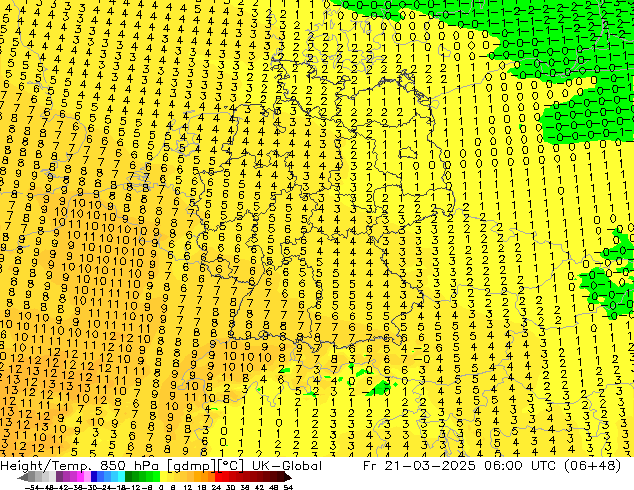Click the "06:00 UTC" time text
Viewport: 634px width, 490px height.
[522, 466]
